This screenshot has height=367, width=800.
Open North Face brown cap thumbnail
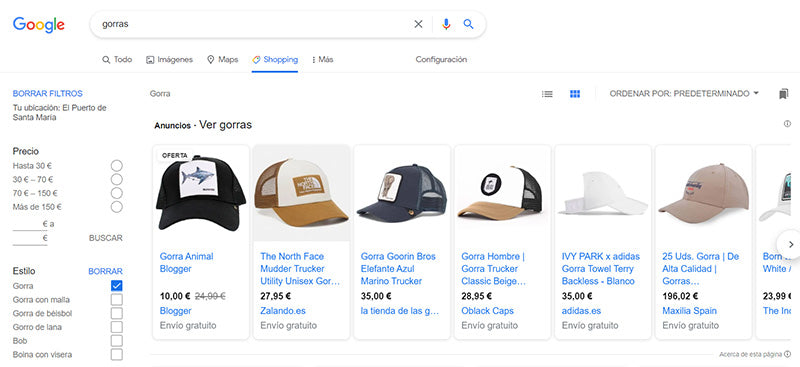click(302, 193)
